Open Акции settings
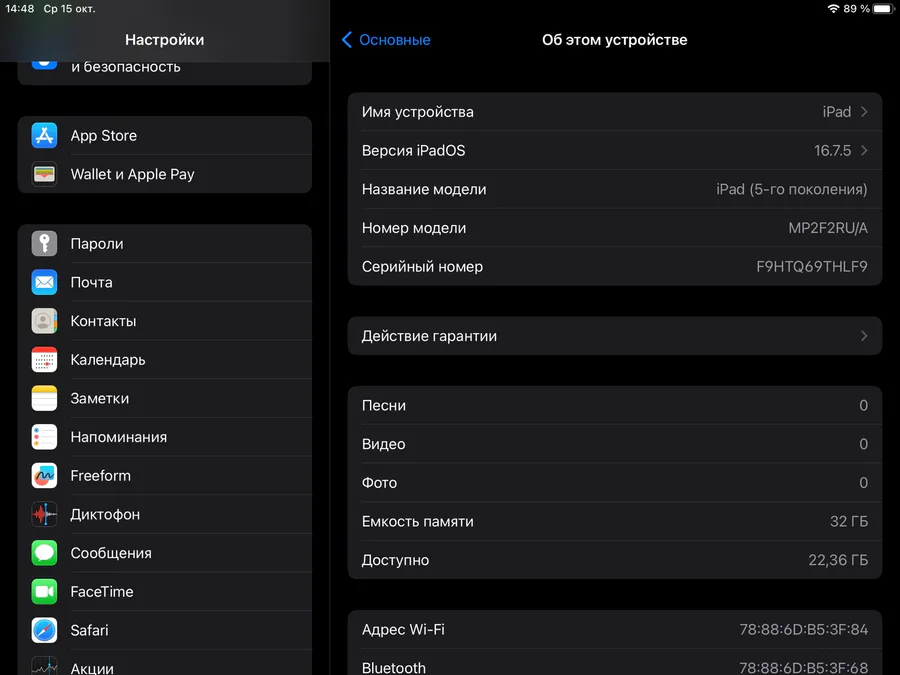The height and width of the screenshot is (675, 900). pos(165,663)
